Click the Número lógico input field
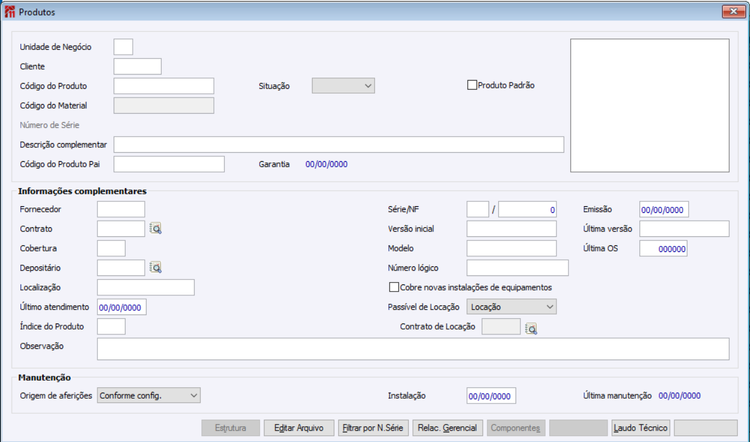The width and height of the screenshot is (750, 442). 518,268
